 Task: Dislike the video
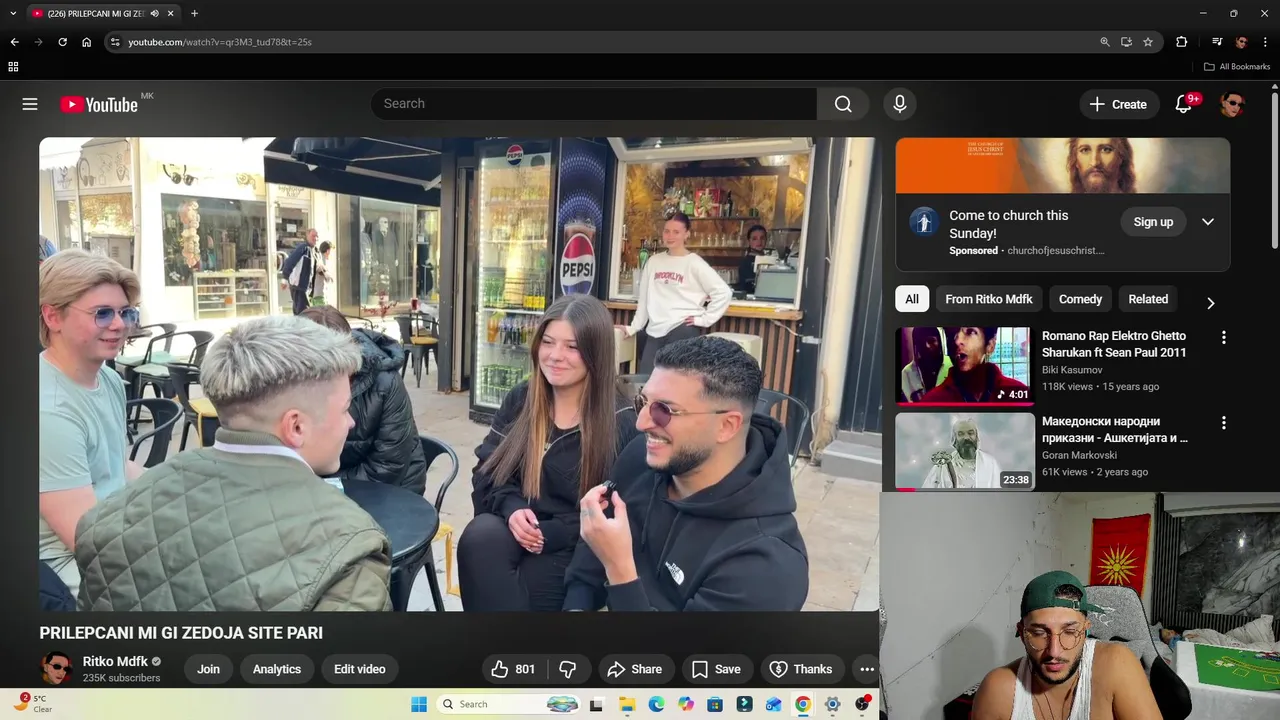[568, 669]
